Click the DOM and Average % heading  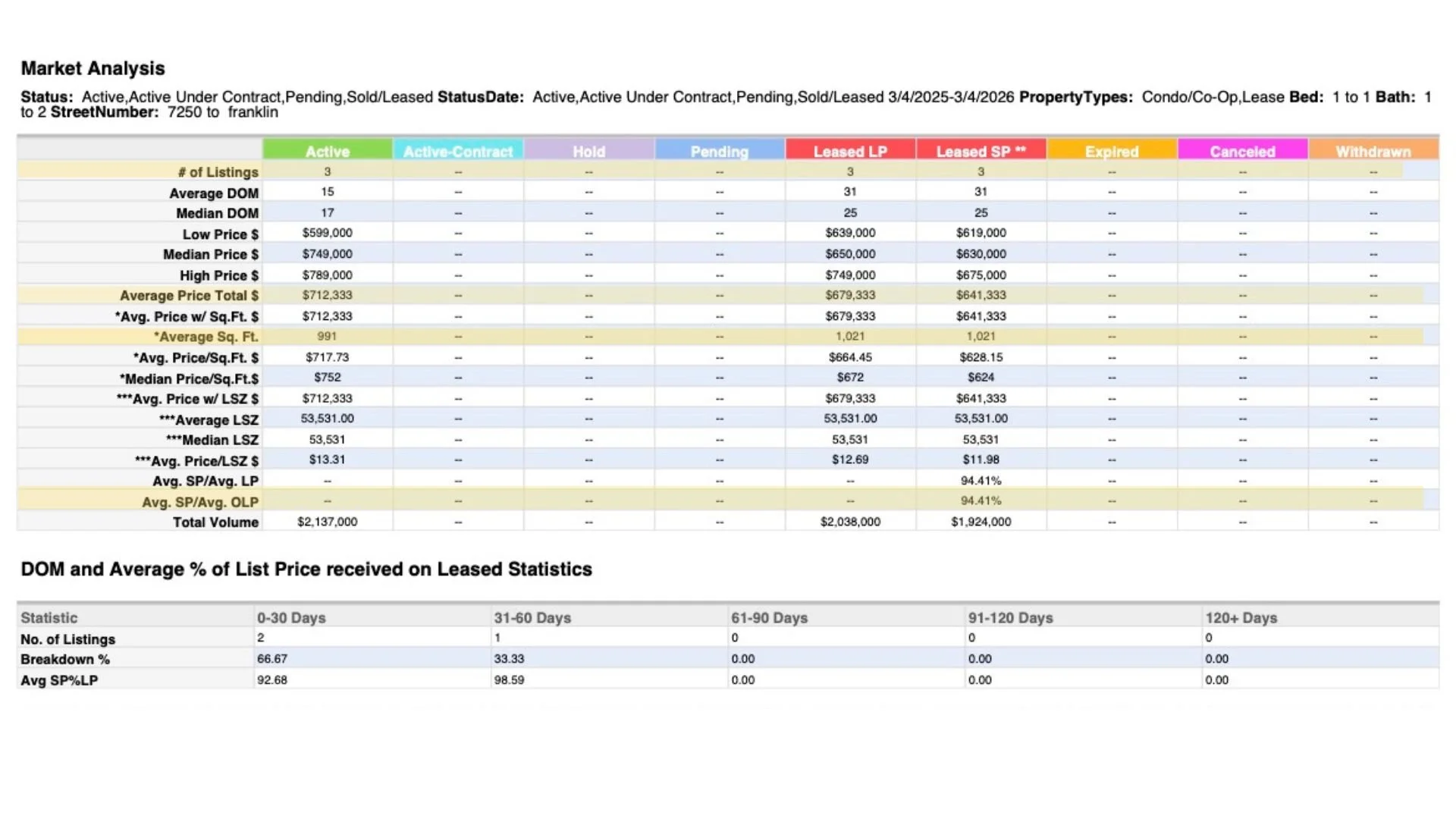click(x=306, y=570)
